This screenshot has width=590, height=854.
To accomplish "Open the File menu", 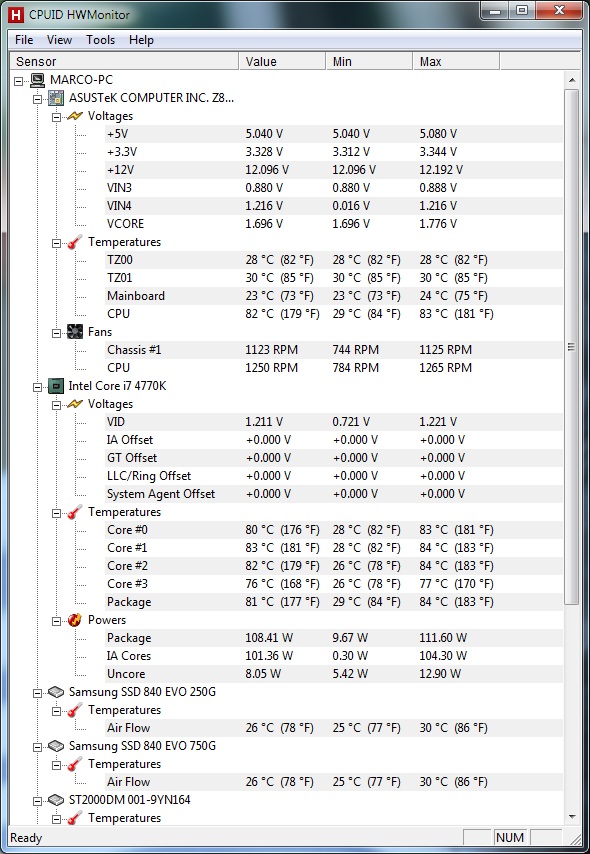I will click(x=24, y=40).
